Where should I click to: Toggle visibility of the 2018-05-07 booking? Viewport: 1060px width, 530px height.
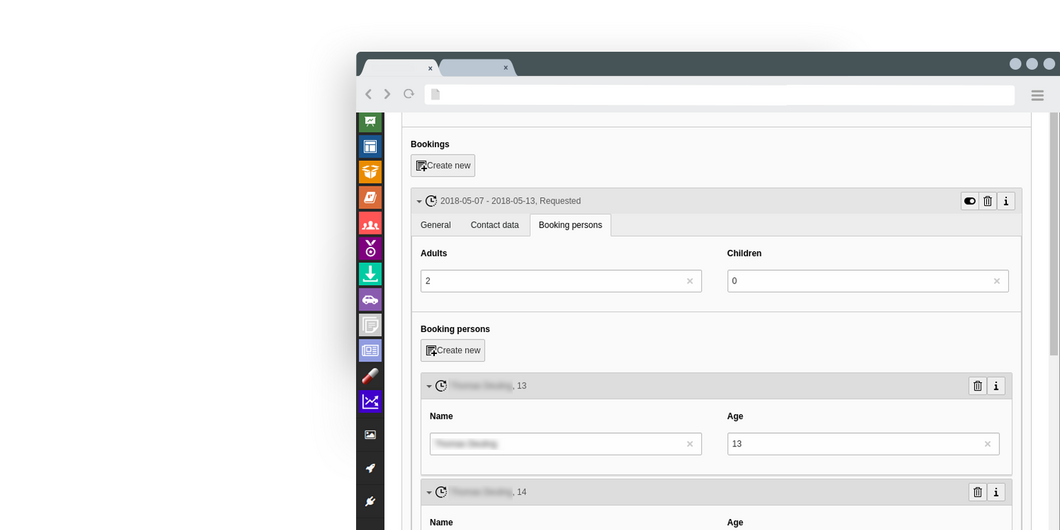[x=969, y=201]
